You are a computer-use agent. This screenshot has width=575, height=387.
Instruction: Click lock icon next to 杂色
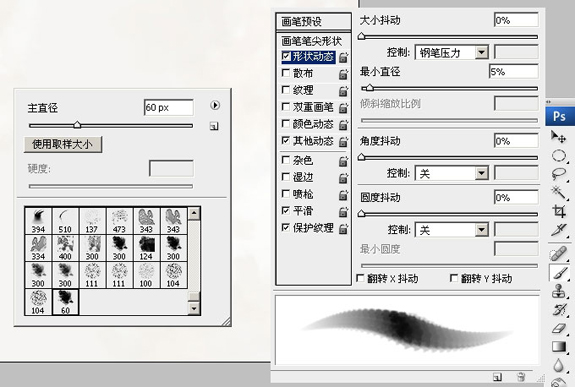click(x=343, y=161)
